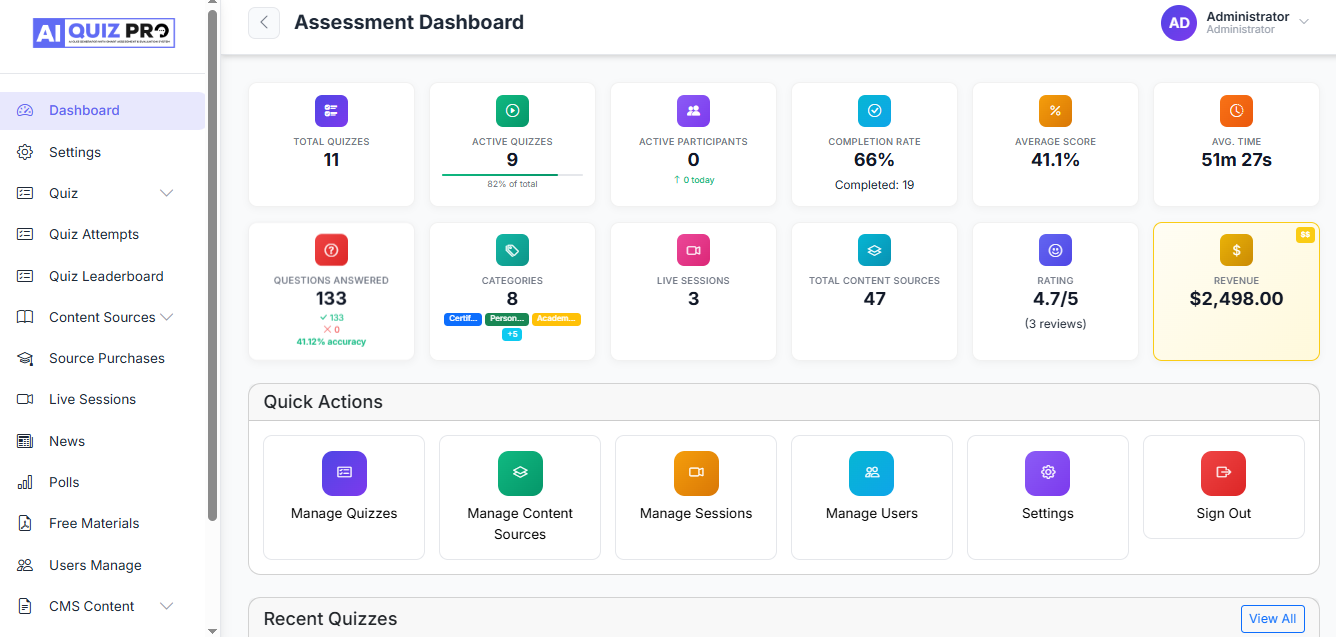Go to Quiz Leaderboard page
1336x637 pixels.
102,276
